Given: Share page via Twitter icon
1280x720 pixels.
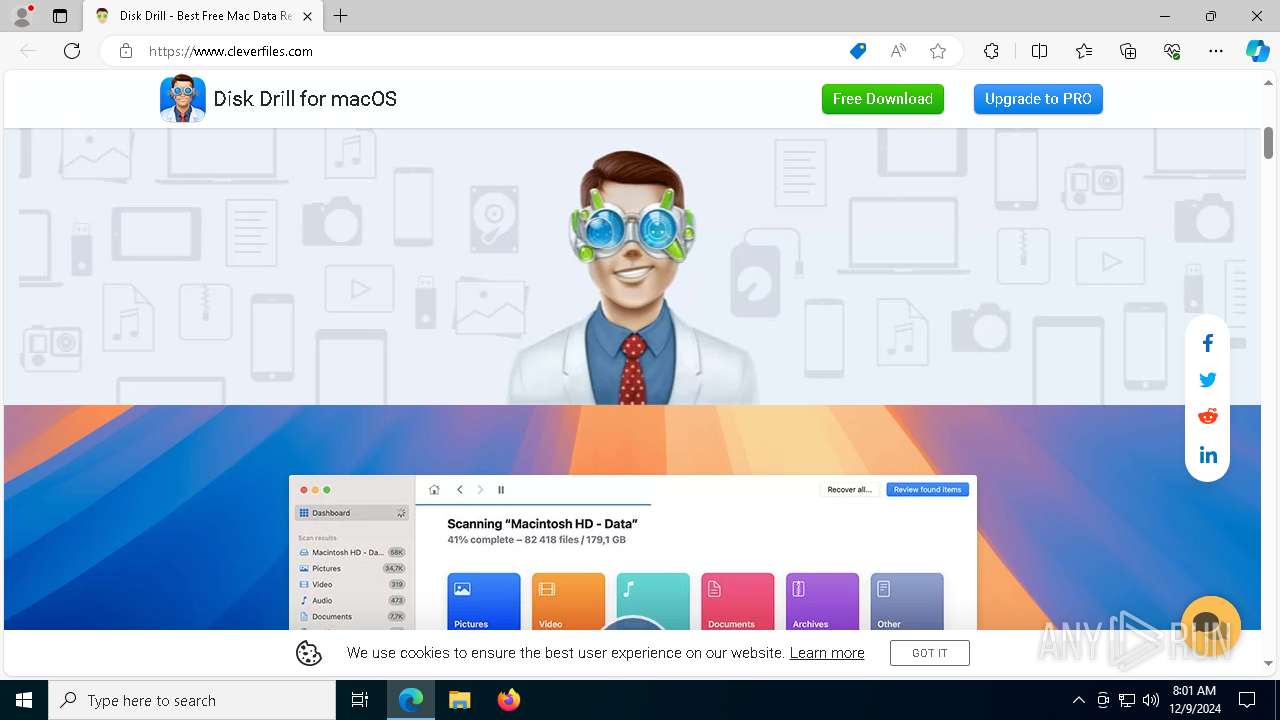Looking at the screenshot, I should point(1208,380).
